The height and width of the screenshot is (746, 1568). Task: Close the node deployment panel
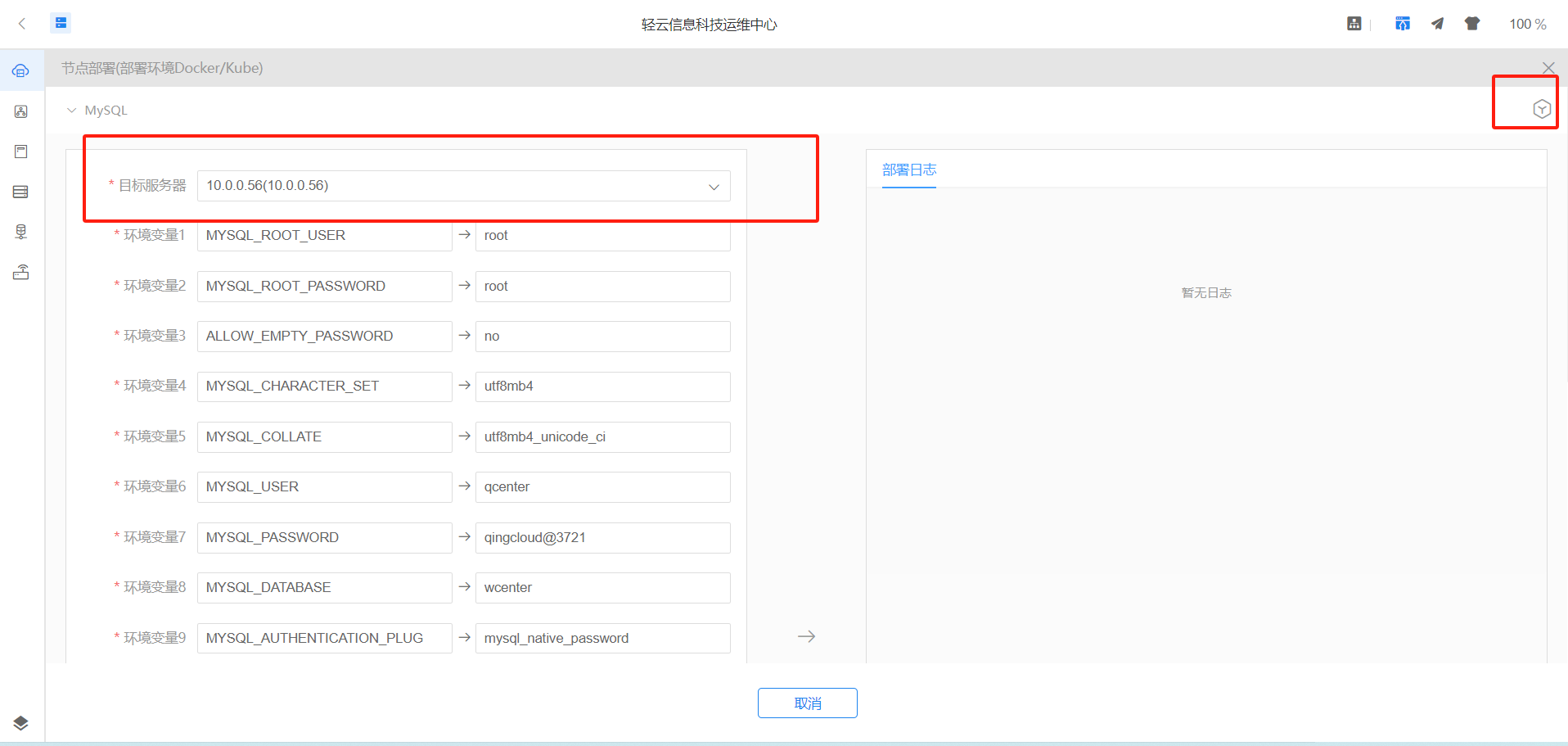1548,68
